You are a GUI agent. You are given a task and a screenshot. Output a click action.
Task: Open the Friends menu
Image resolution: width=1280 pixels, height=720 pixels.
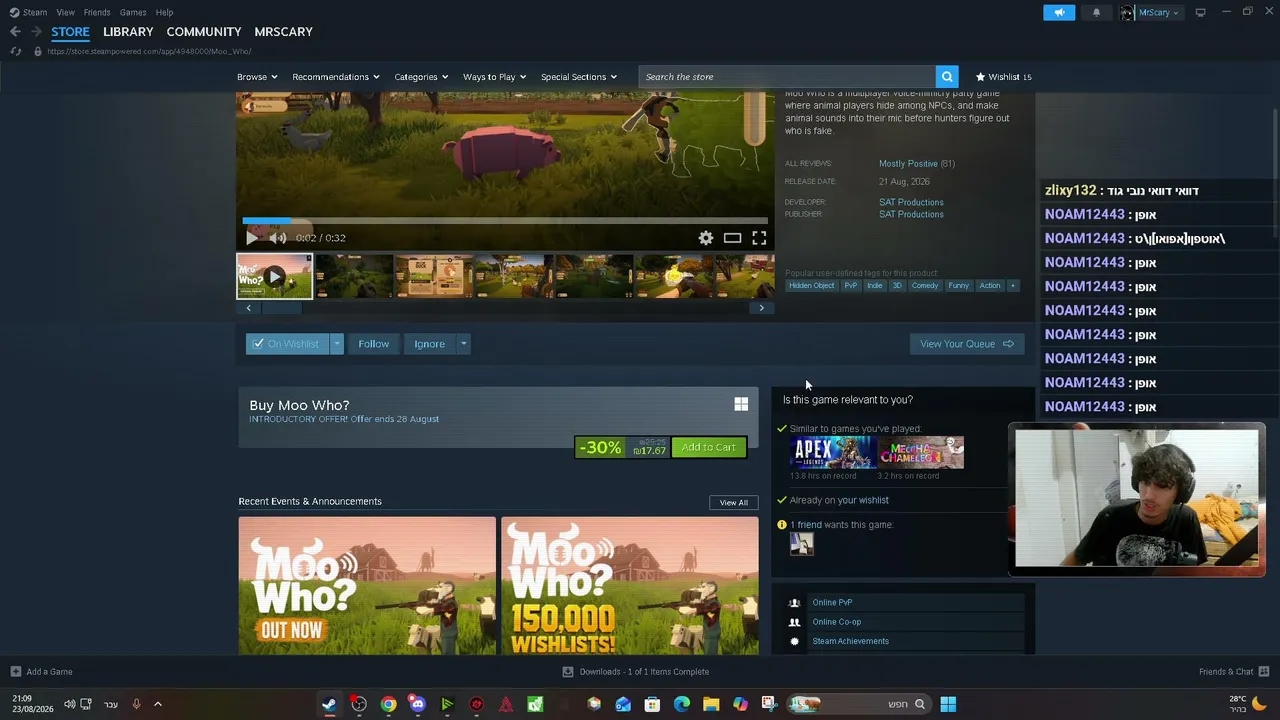[x=97, y=12]
